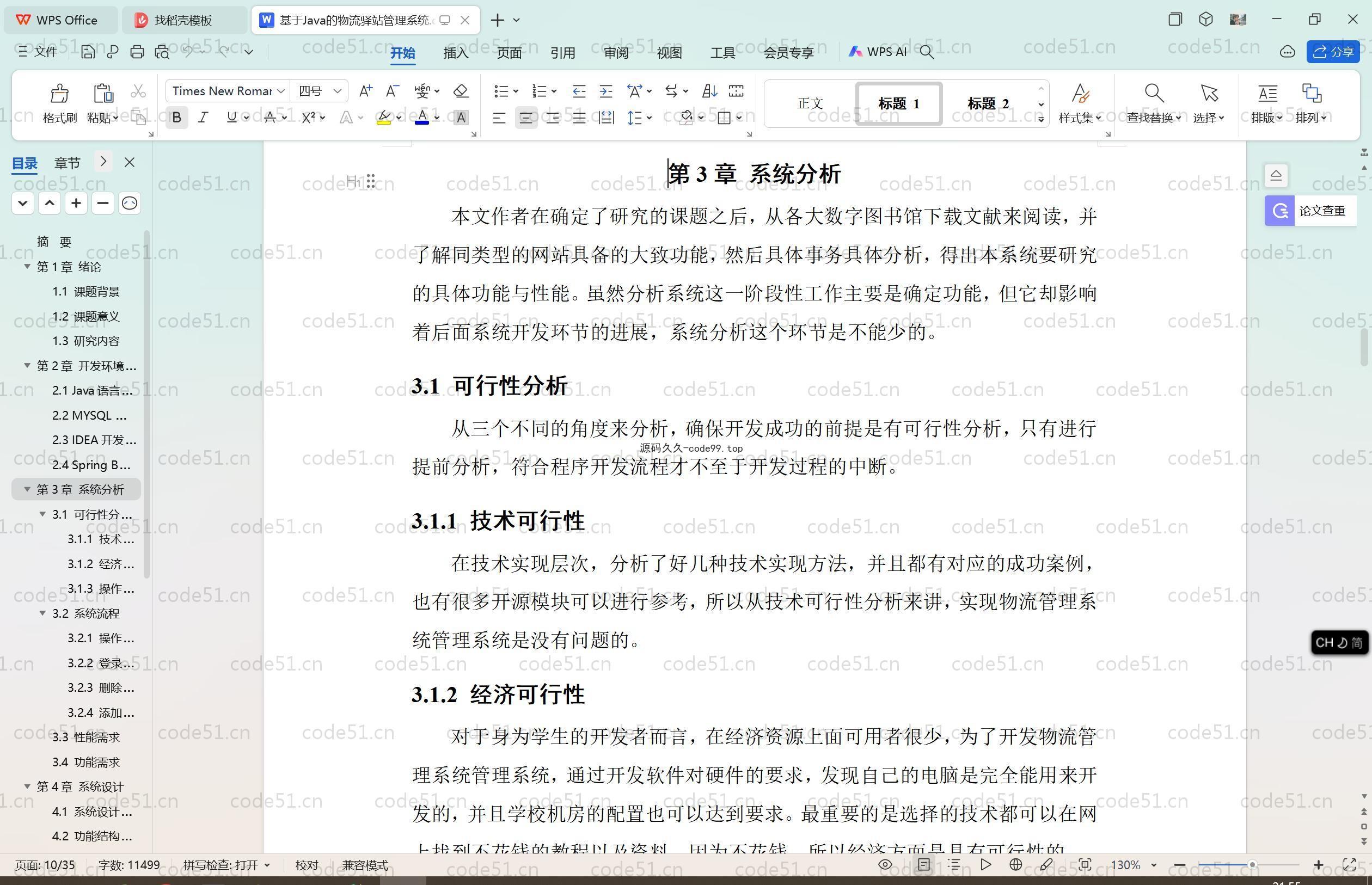Image resolution: width=1372 pixels, height=885 pixels.
Task: Click the CH input method indicator
Action: coord(1339,642)
